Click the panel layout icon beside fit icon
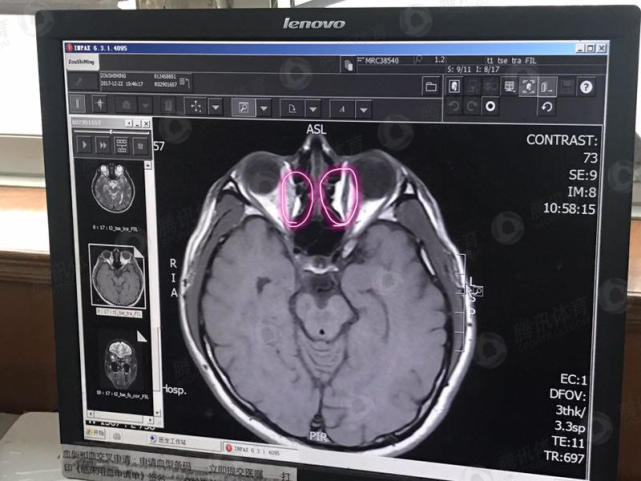The image size is (641, 481). [x=547, y=87]
